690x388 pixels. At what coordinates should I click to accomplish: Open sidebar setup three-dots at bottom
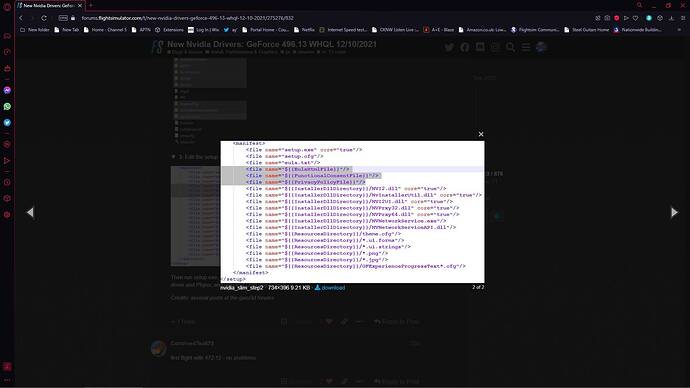(x=7, y=380)
